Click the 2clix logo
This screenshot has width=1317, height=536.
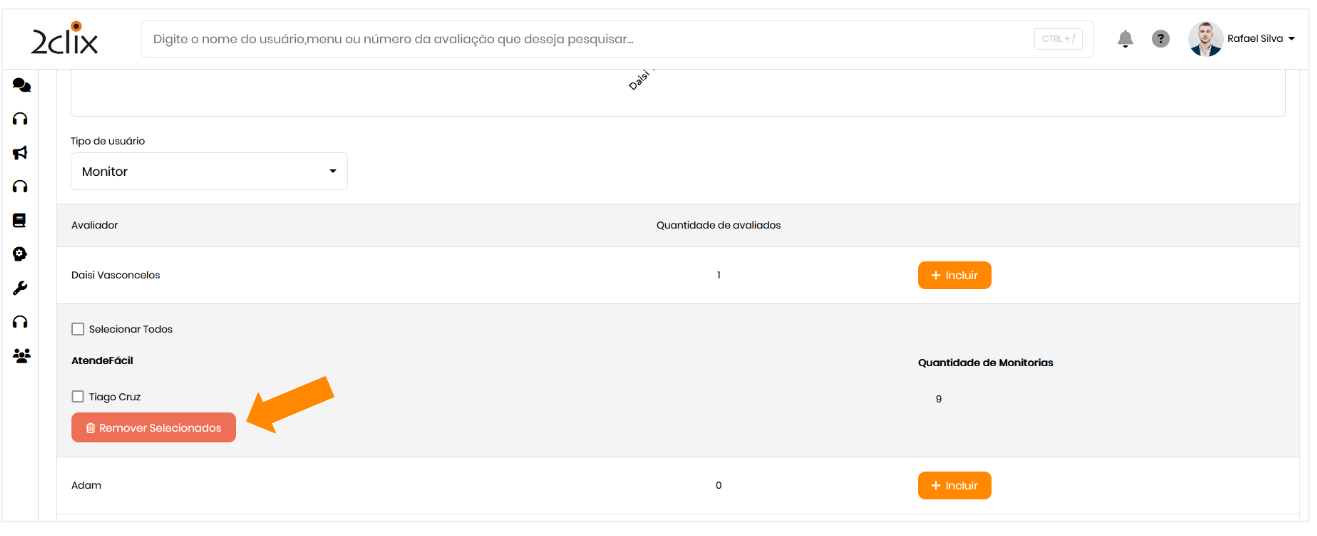click(64, 39)
